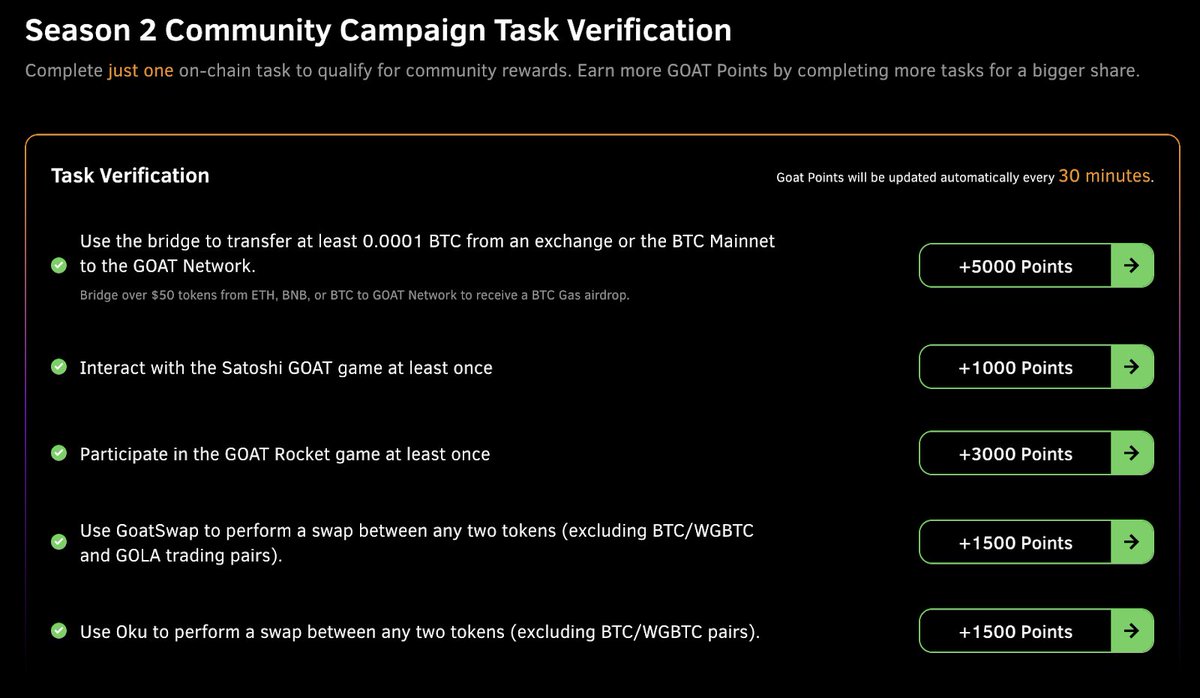The width and height of the screenshot is (1200, 698).
Task: Click the green arrow icon next to +5000 Points
Action: point(1131,265)
